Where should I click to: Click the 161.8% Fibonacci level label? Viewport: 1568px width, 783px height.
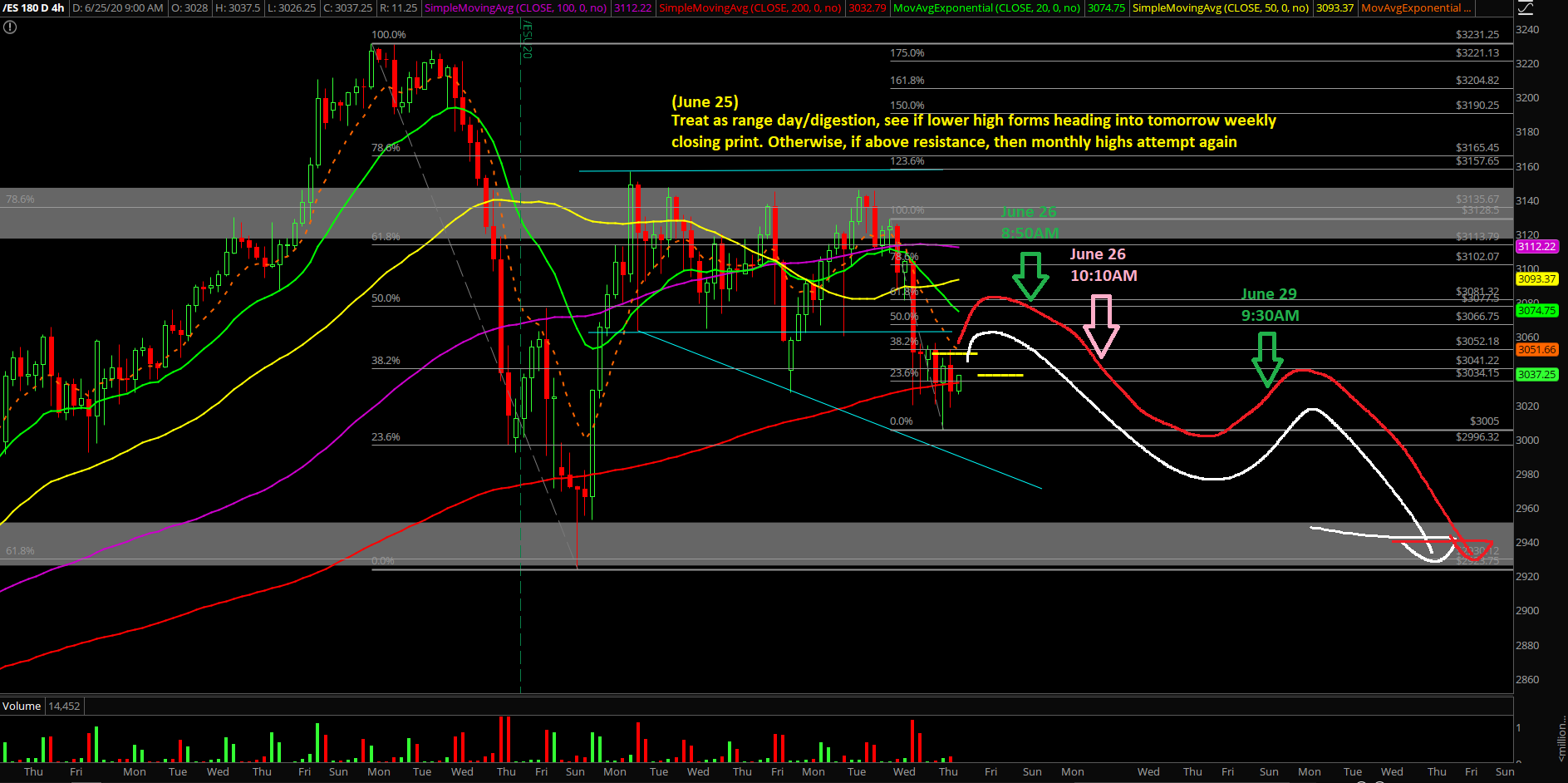coord(907,81)
